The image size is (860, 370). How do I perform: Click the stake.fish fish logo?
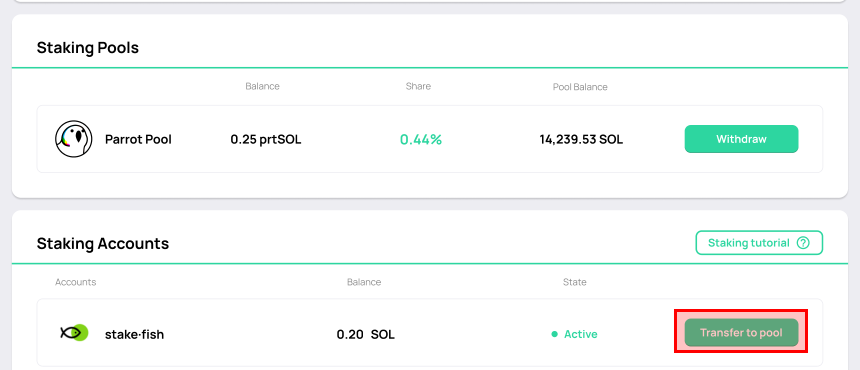(74, 333)
